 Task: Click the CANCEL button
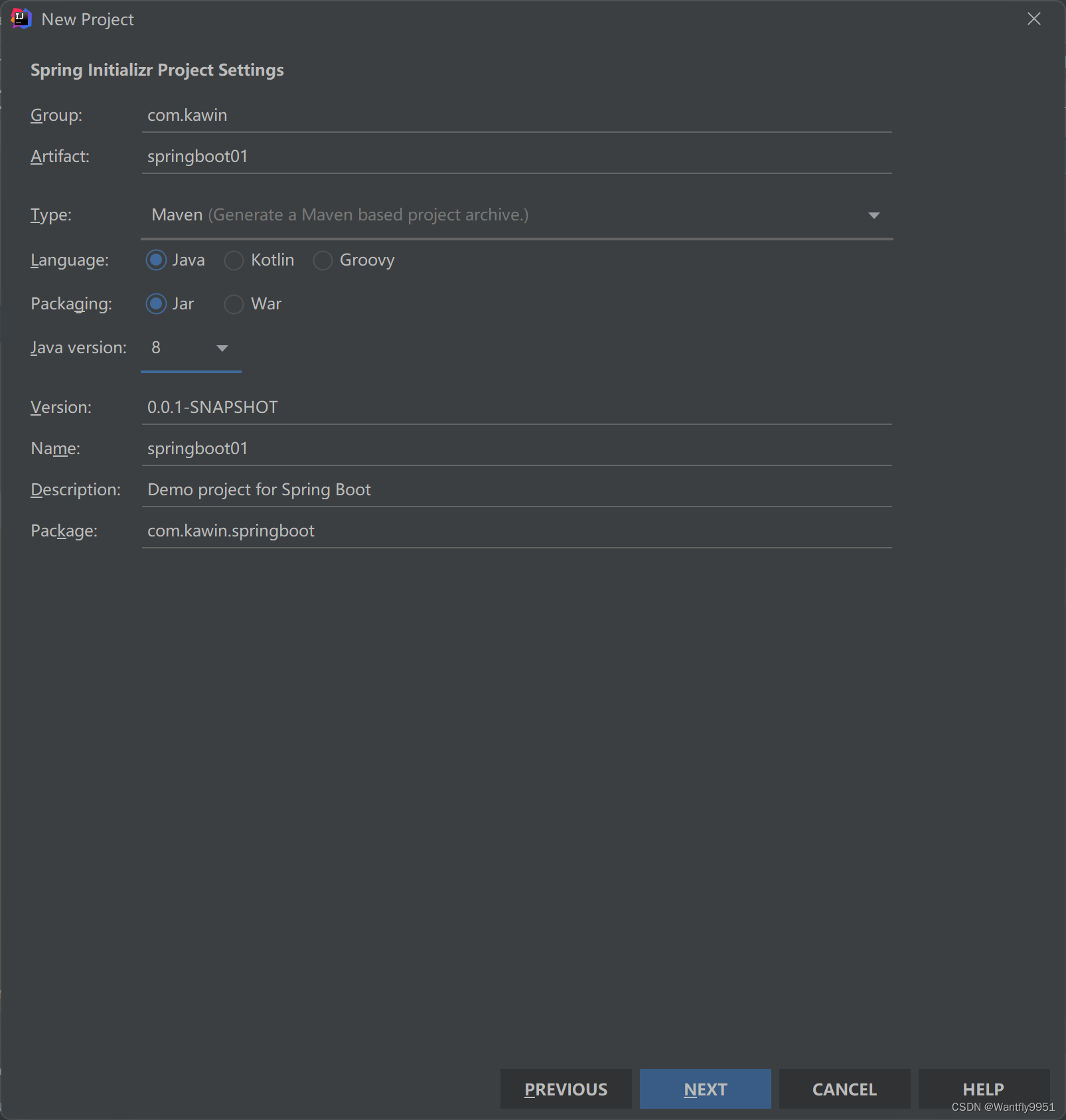pos(844,1089)
